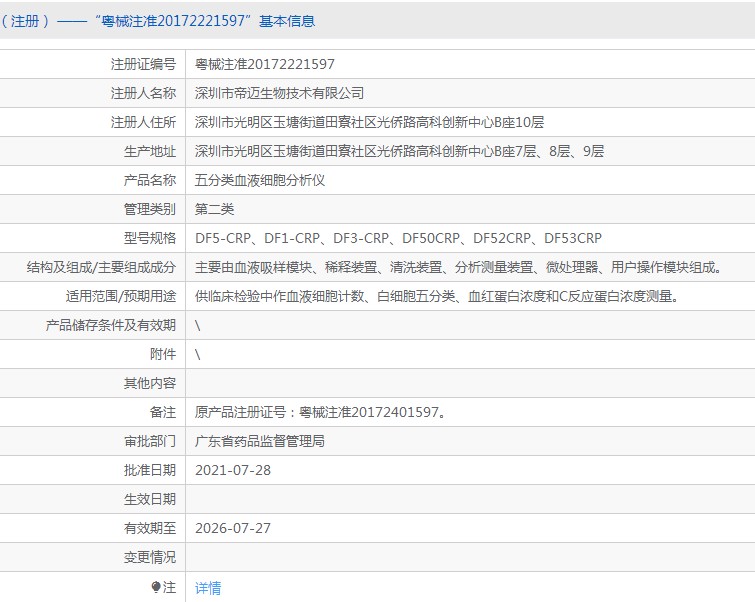
Task: Click the registration number value 粤械注准20172221597
Action: [x=264, y=64]
